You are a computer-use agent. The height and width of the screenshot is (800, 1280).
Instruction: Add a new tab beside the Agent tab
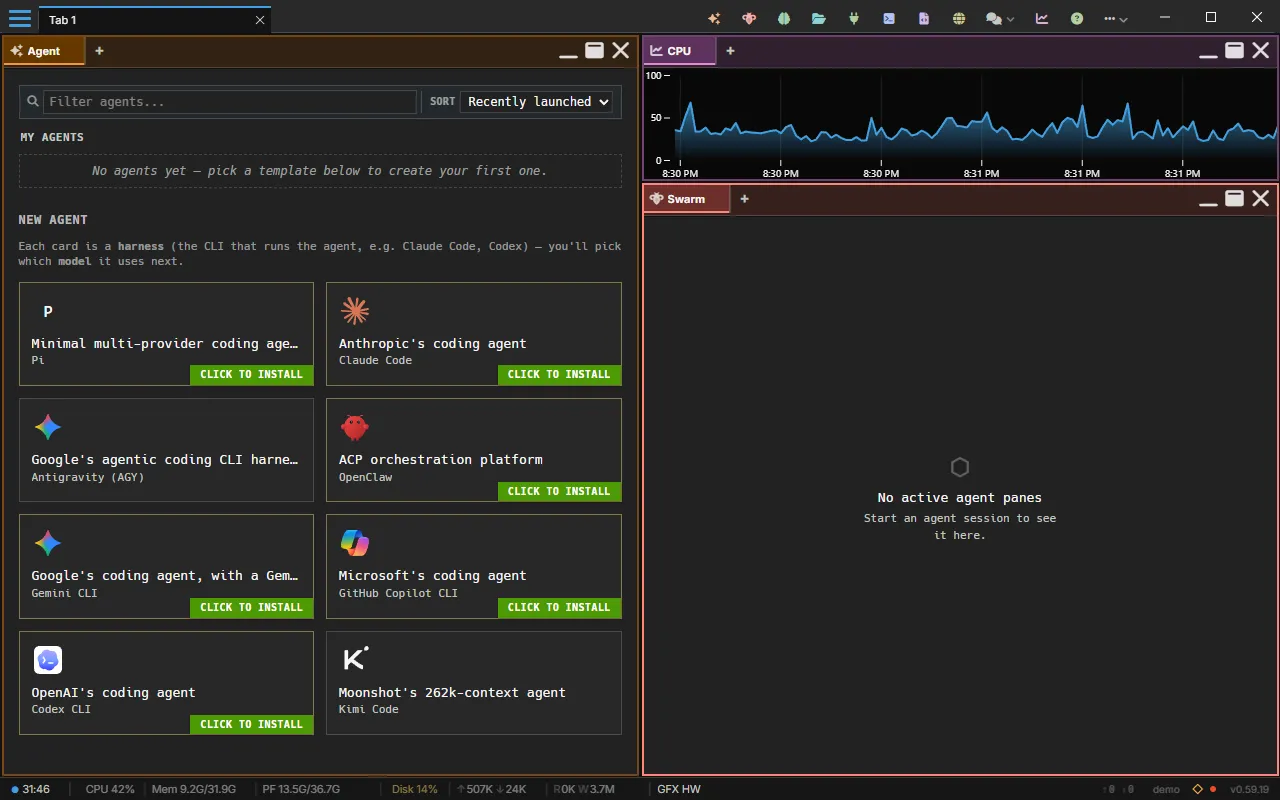point(99,51)
